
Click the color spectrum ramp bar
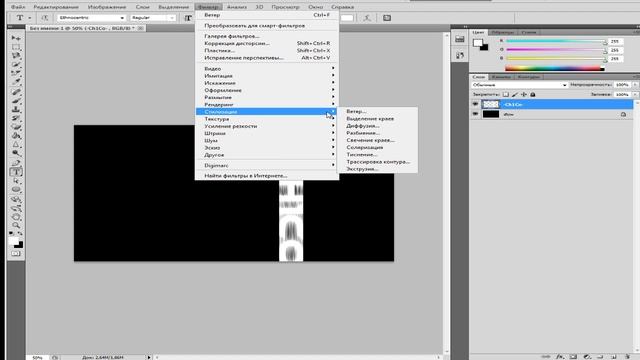coord(555,68)
